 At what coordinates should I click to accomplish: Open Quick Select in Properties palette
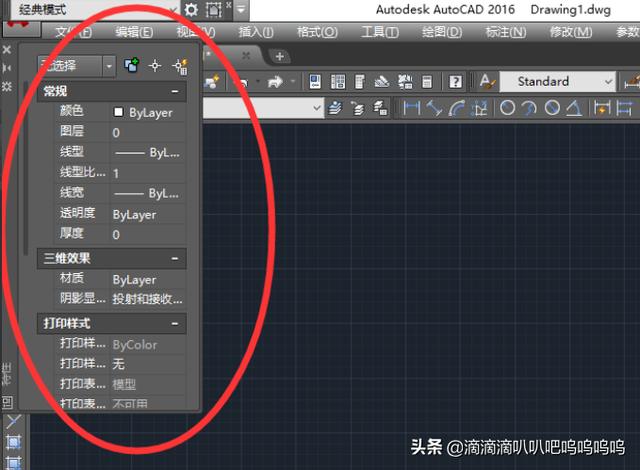point(180,66)
